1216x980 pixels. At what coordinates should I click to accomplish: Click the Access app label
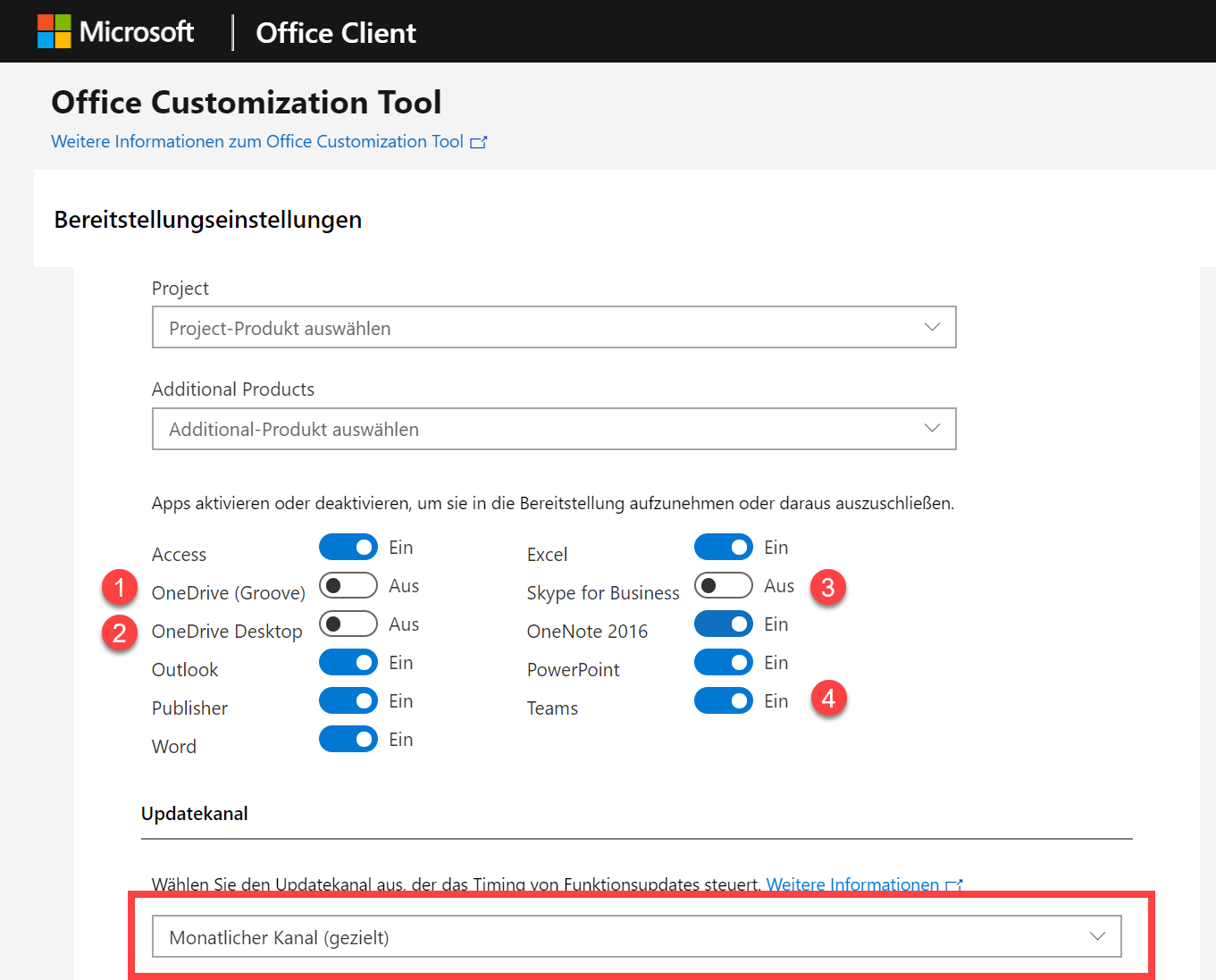coord(179,555)
